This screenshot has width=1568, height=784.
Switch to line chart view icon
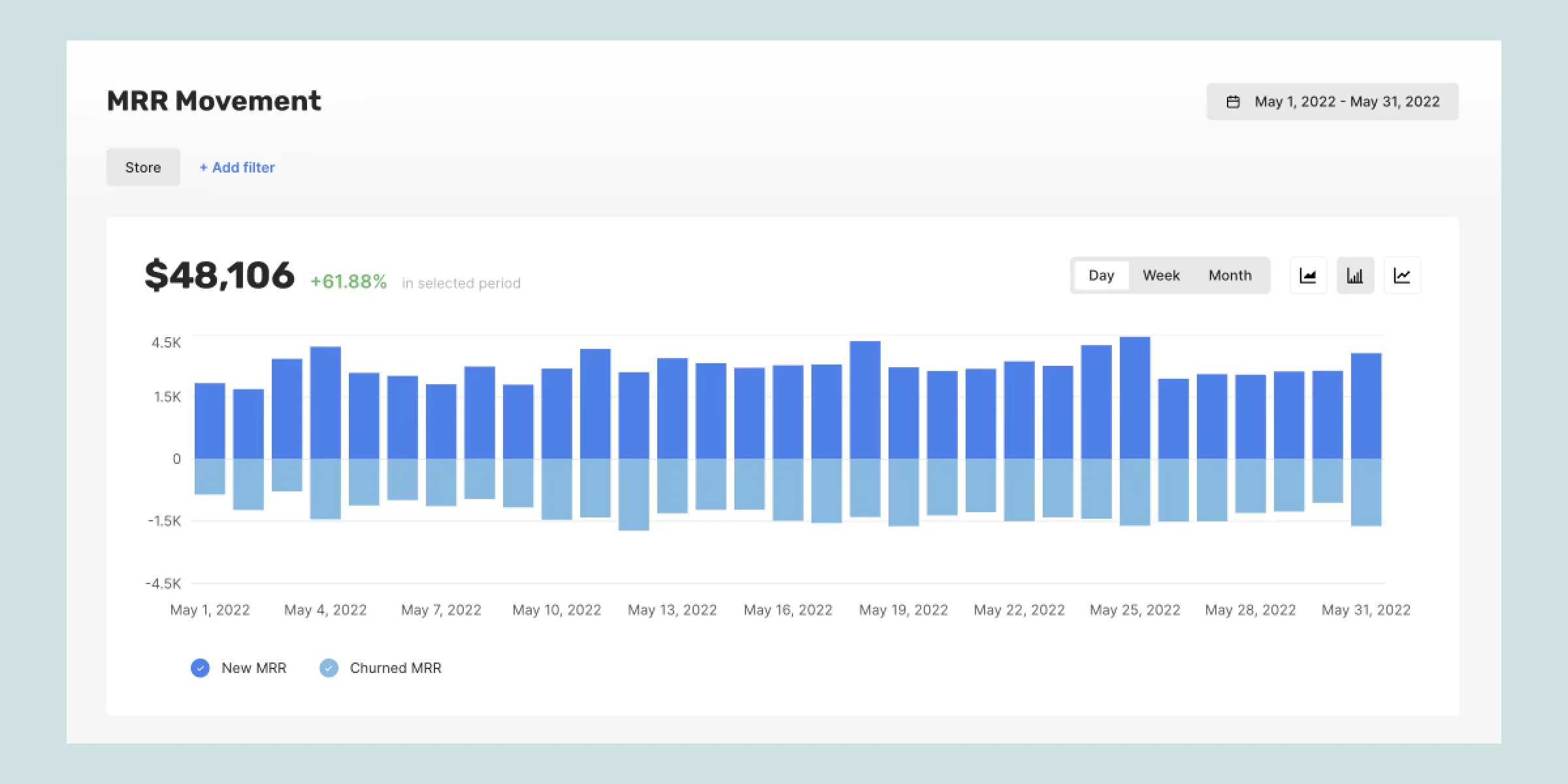[1402, 276]
